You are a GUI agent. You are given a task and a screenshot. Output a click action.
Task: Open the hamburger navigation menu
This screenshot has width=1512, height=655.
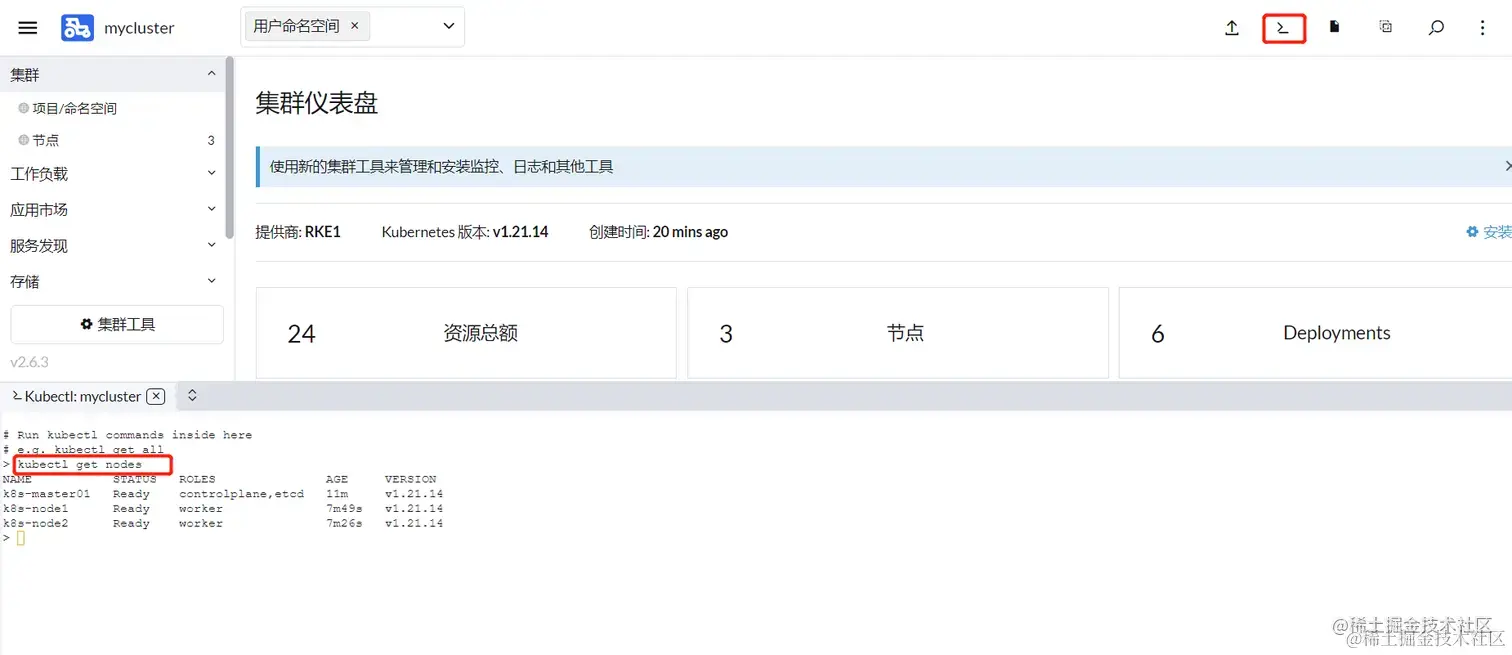pos(28,28)
